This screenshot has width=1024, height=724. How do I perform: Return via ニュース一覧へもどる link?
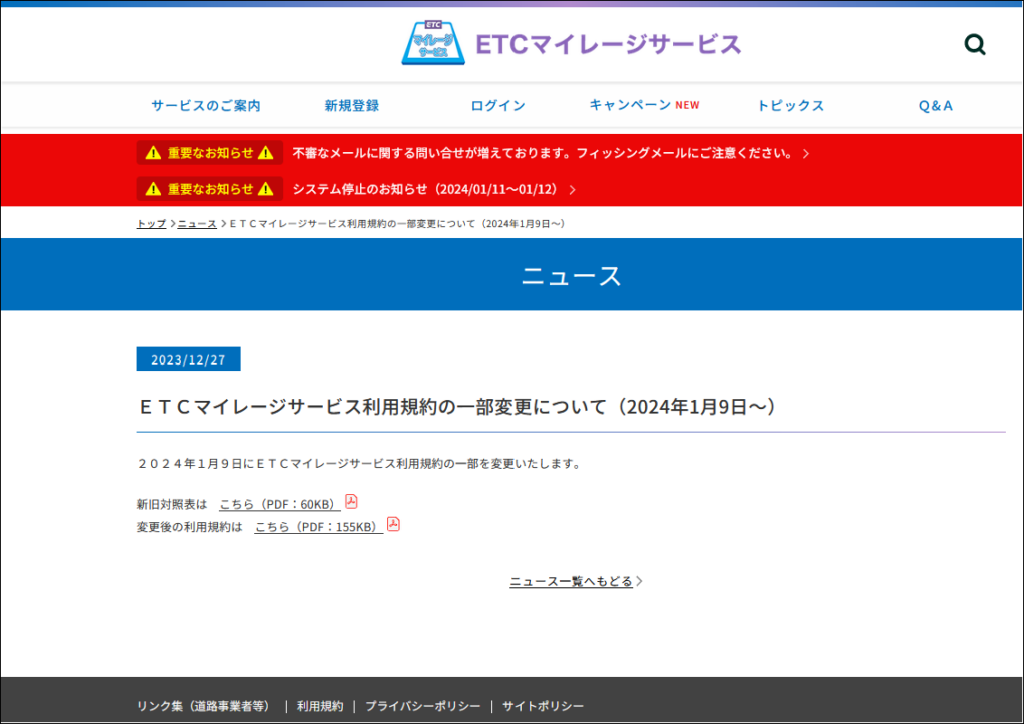[571, 581]
